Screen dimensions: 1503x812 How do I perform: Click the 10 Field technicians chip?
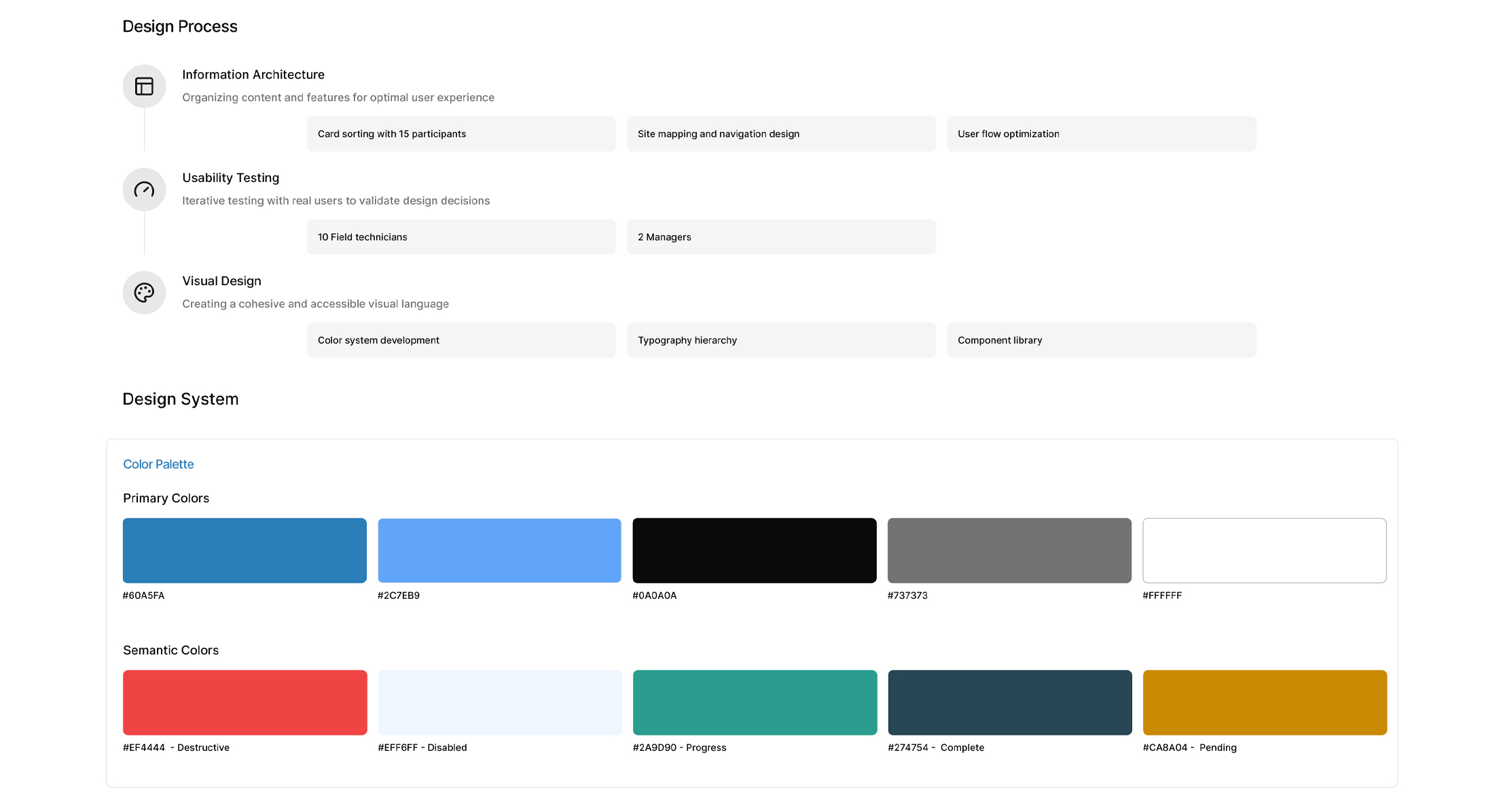[461, 237]
